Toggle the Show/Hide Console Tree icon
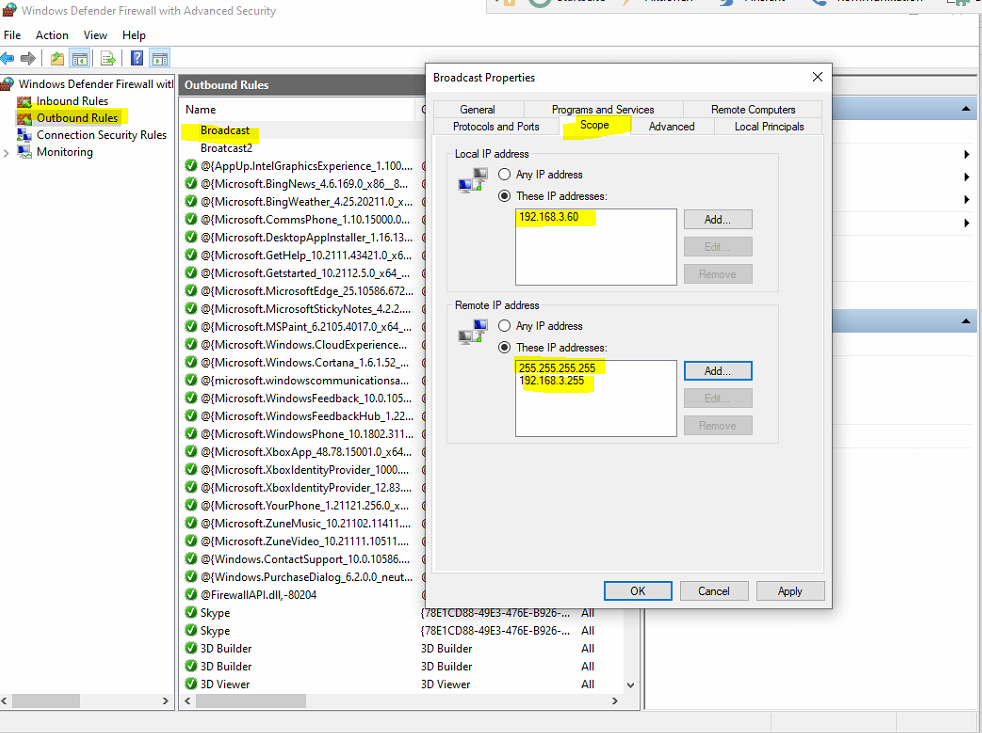This screenshot has height=733, width=982. pyautogui.click(x=80, y=59)
